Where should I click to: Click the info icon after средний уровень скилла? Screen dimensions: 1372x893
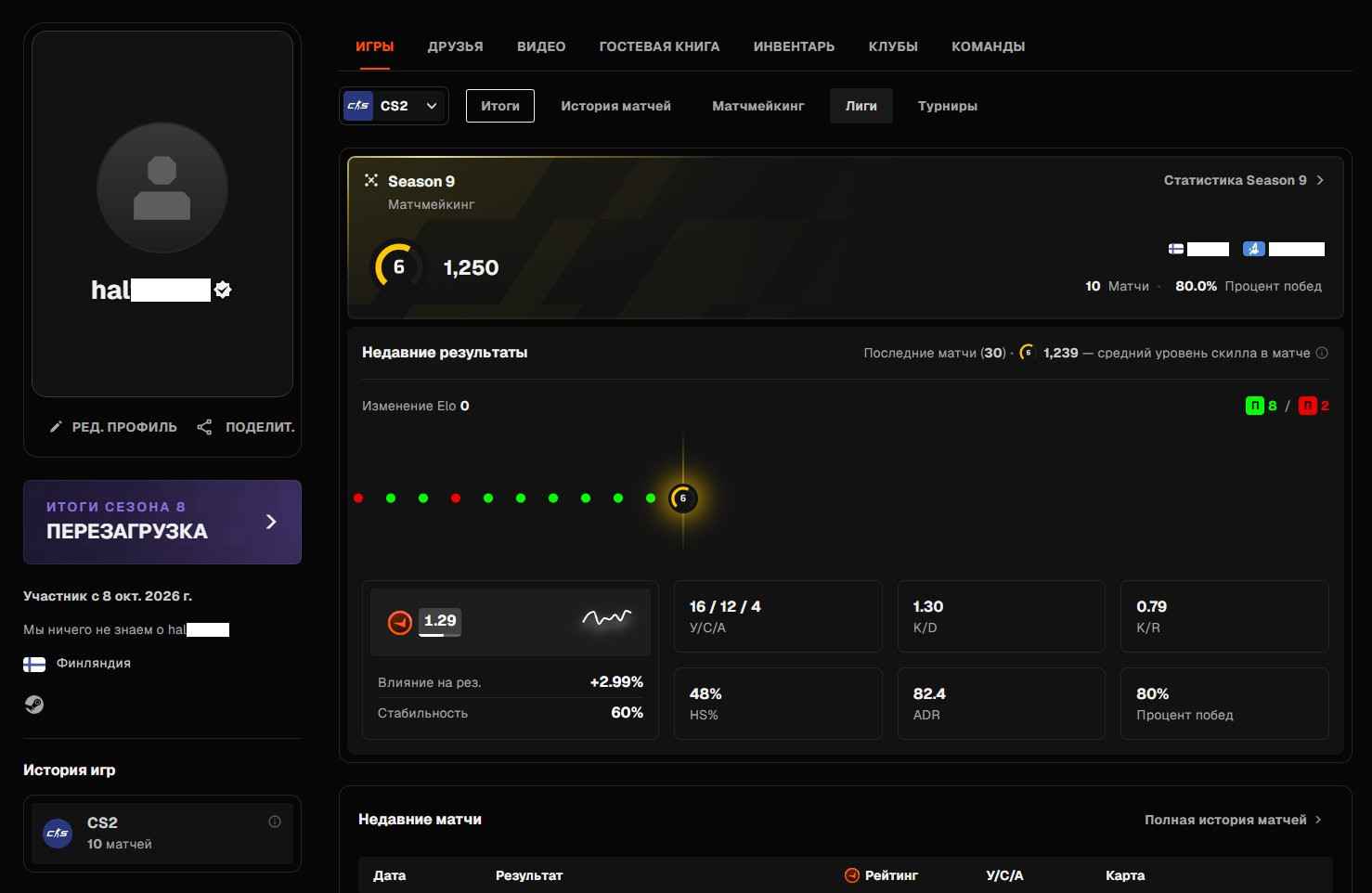pyautogui.click(x=1322, y=353)
